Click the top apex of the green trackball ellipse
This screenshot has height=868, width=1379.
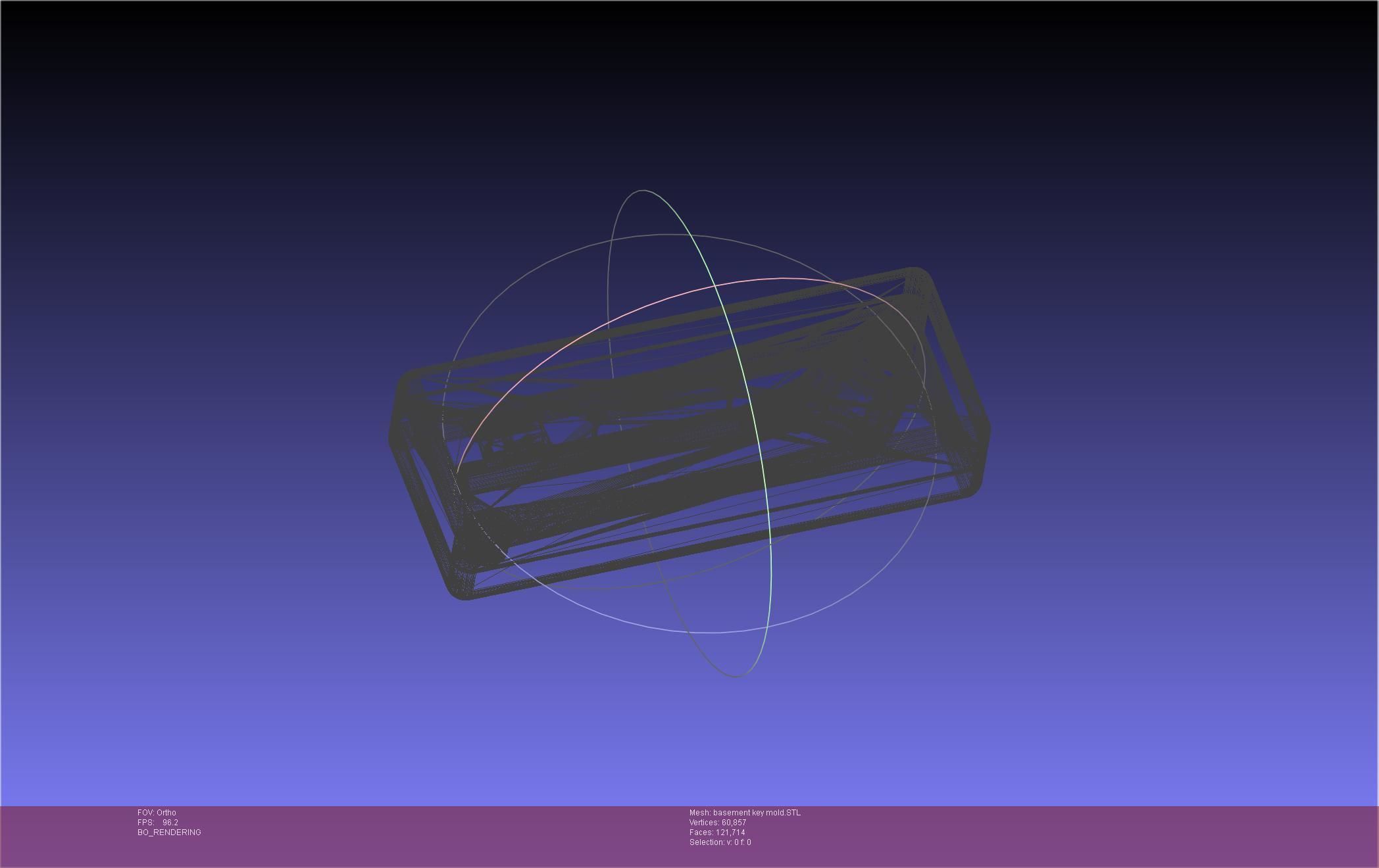[x=643, y=191]
